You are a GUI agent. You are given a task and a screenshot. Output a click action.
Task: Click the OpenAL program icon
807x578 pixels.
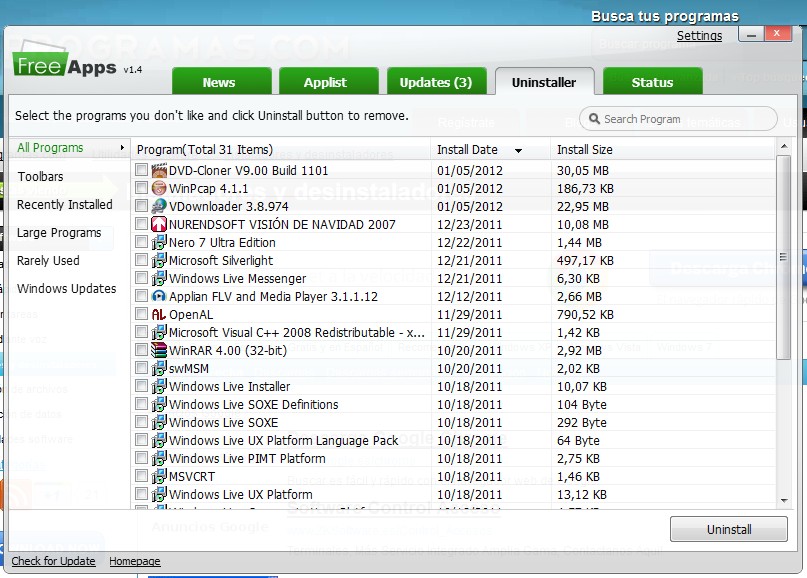[159, 314]
